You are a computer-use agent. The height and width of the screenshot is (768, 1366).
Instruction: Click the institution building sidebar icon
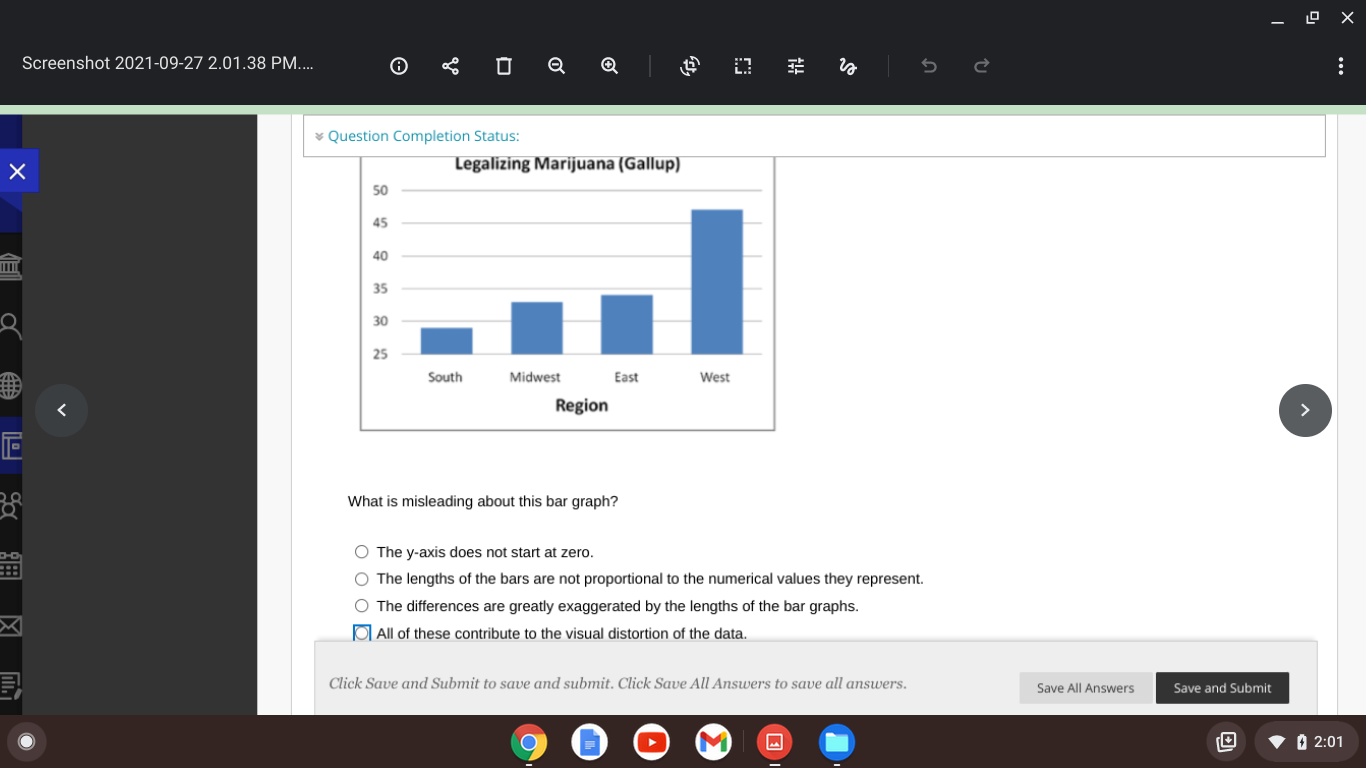[x=10, y=266]
